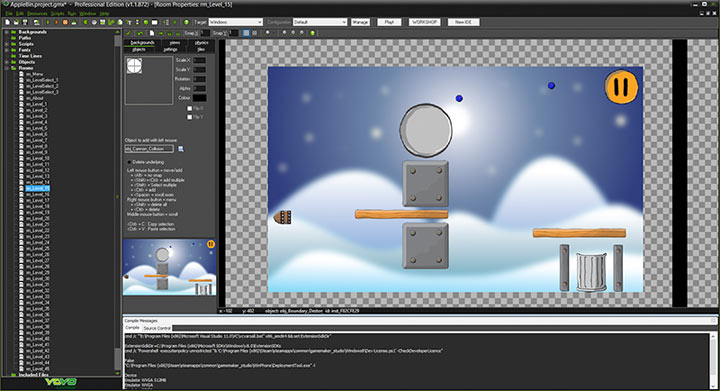Viewport: 720px width, 391px height.
Task: Click the Create object green ball icon
Action: coord(146,22)
